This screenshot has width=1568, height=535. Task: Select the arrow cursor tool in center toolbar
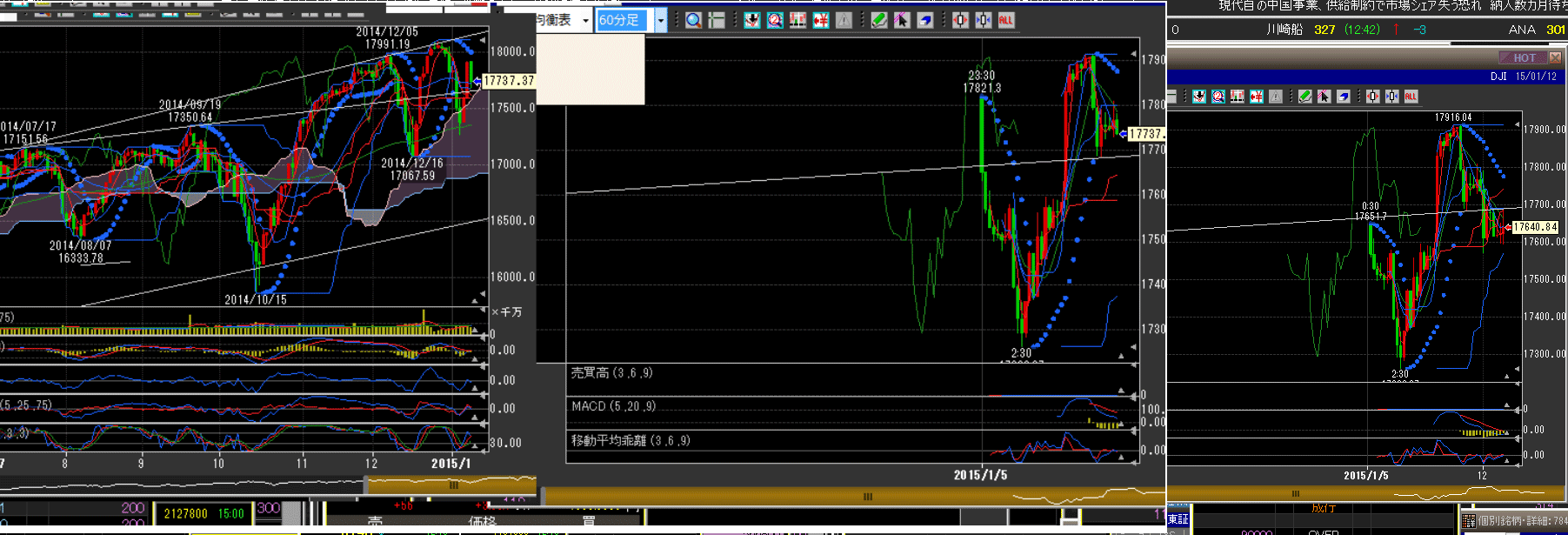coord(902,20)
